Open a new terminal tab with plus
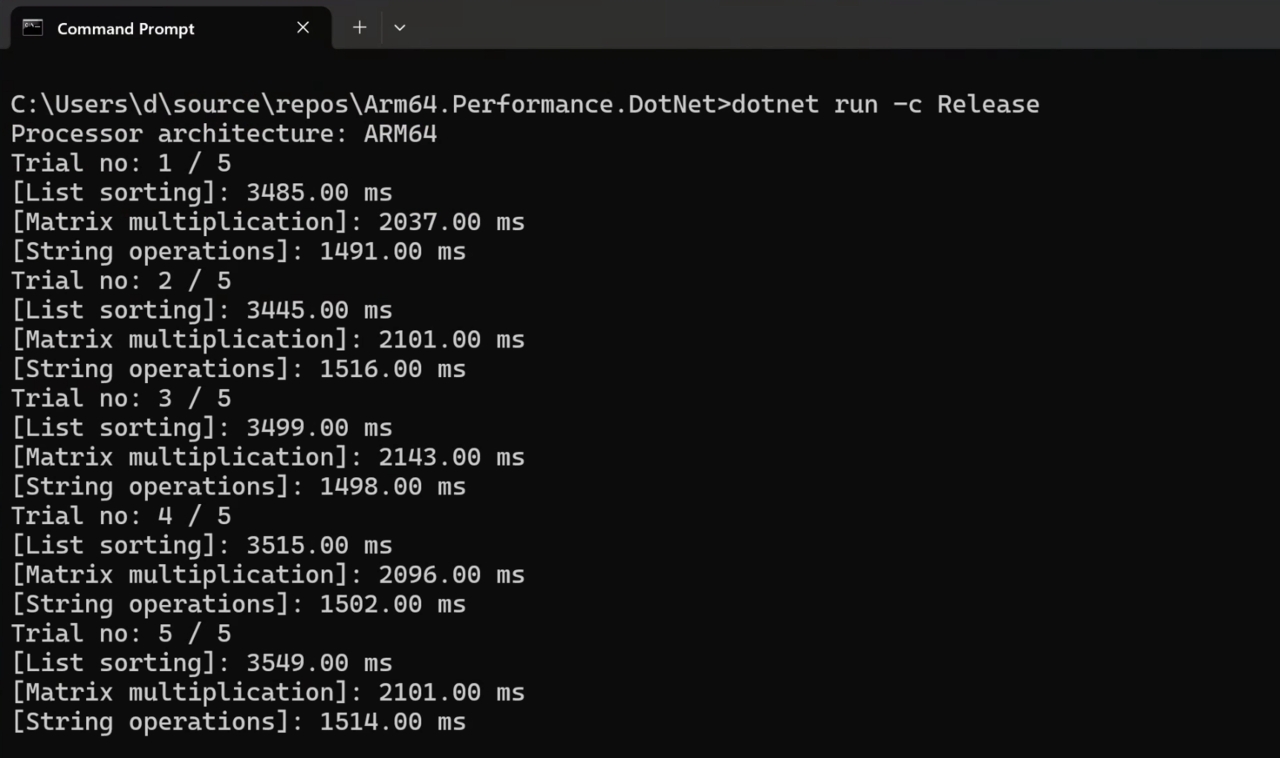The image size is (1280, 758). point(359,28)
